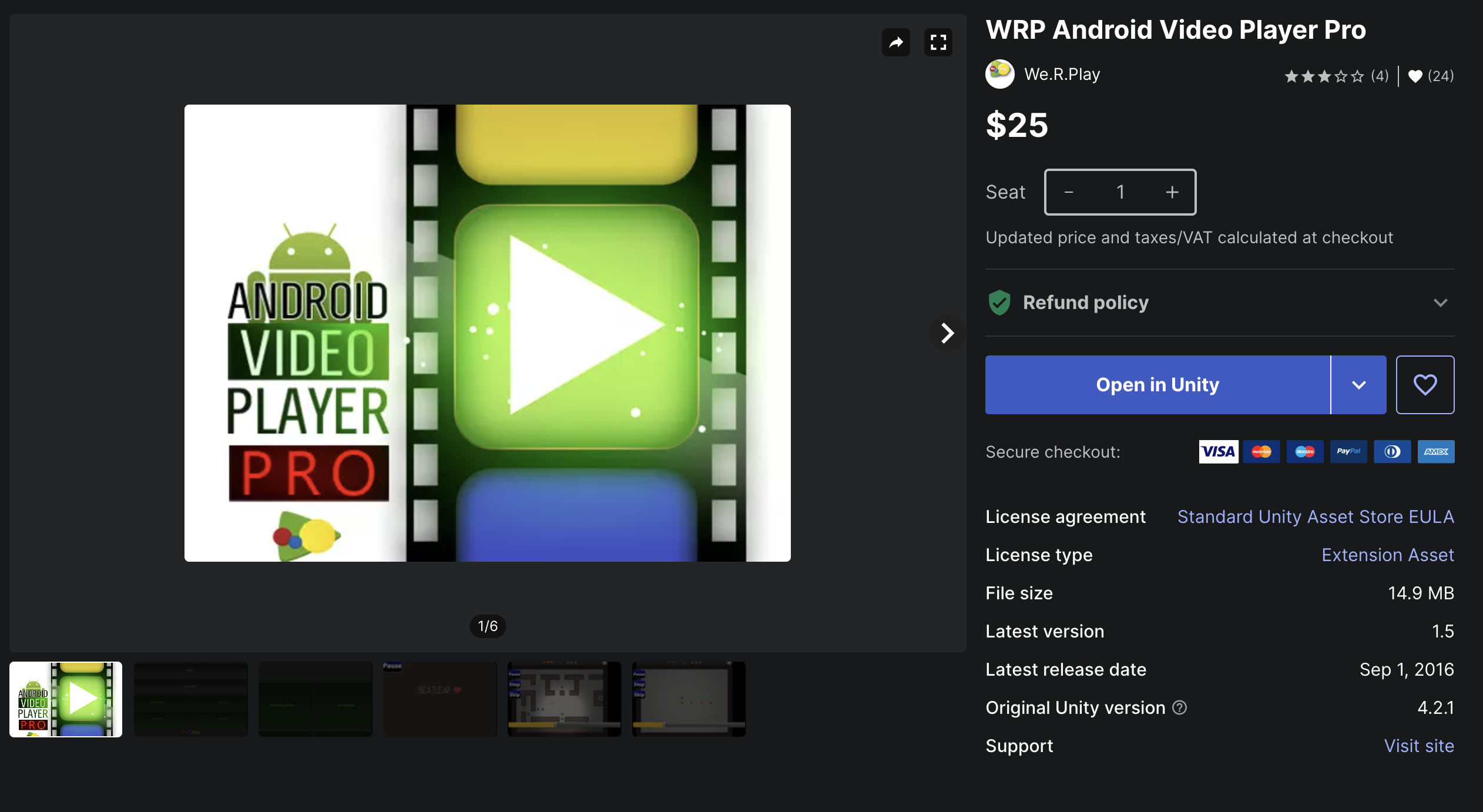
Task: Click the 4.2.1 Unity version value
Action: [x=1436, y=708]
